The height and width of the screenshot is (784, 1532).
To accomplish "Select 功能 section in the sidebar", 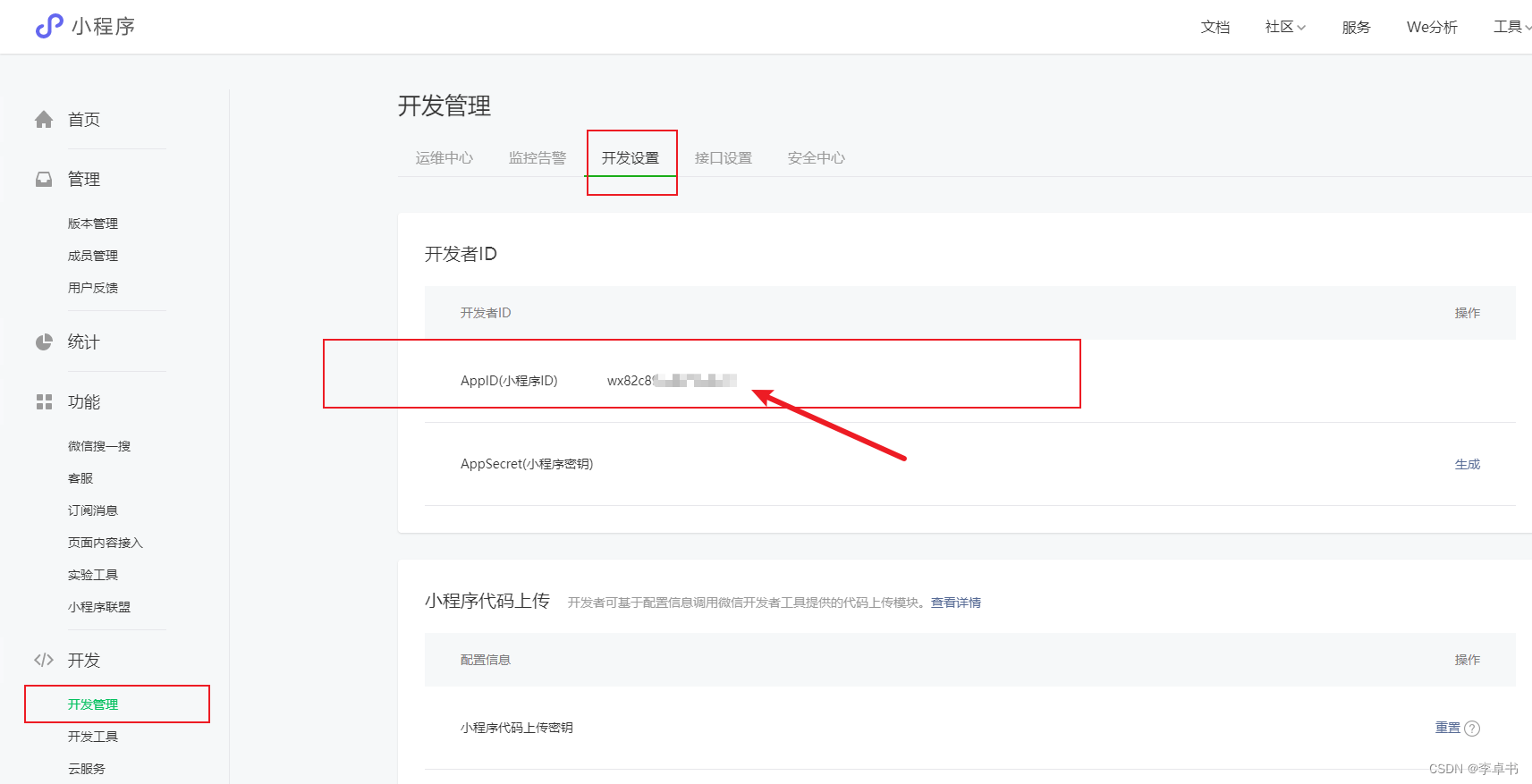I will pos(84,402).
